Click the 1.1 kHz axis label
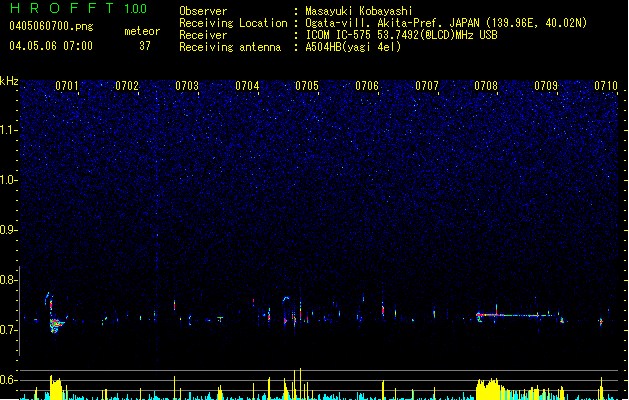The image size is (629, 400). coord(9,130)
